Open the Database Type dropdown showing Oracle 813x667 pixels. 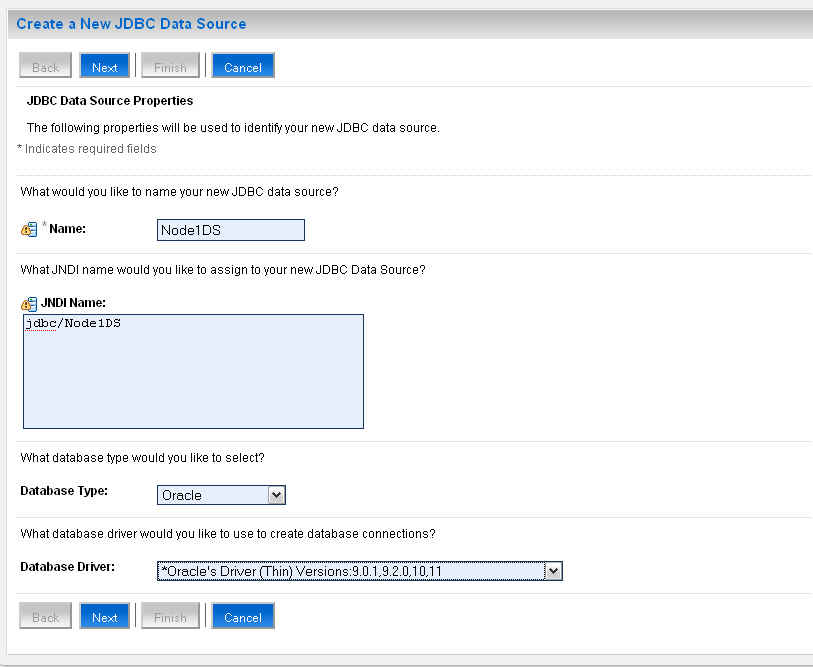coord(222,495)
